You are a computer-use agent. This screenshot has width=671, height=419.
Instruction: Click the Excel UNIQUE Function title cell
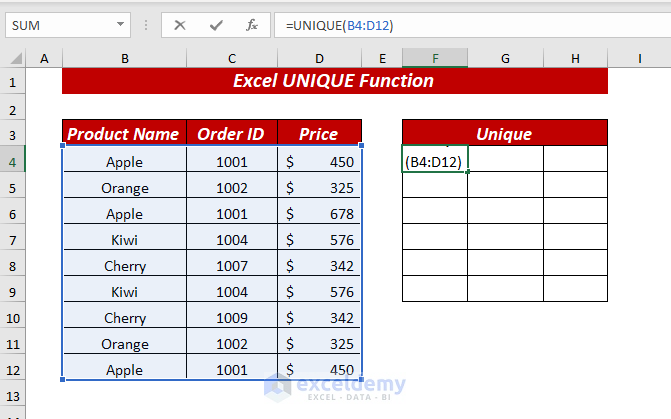pos(335,81)
